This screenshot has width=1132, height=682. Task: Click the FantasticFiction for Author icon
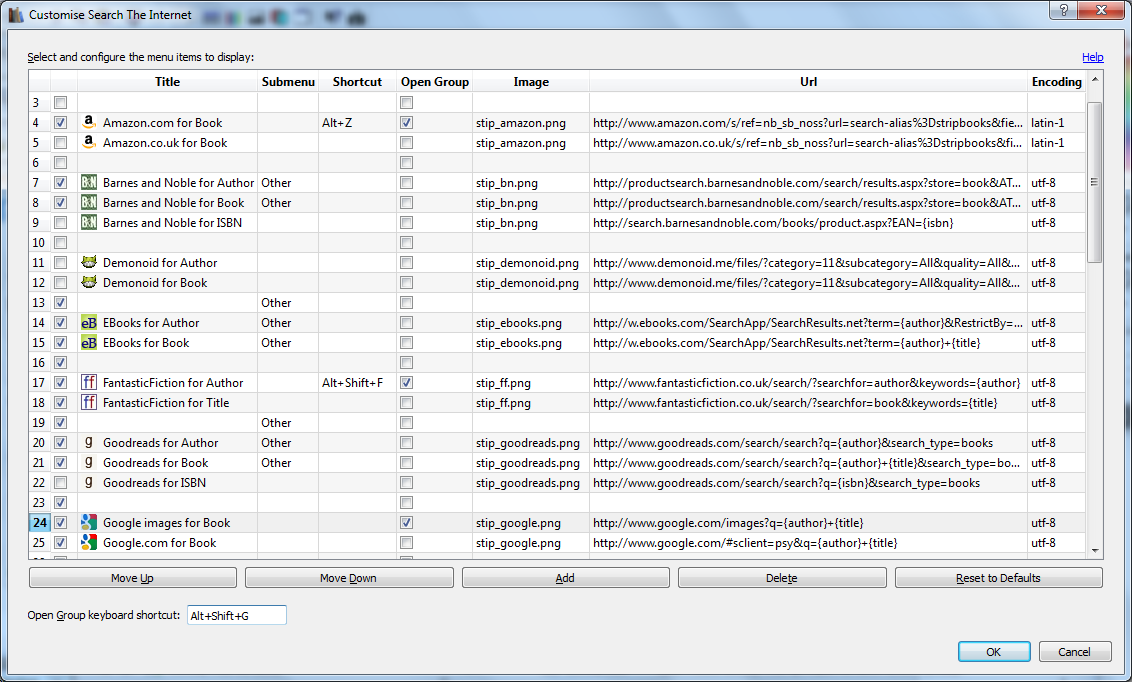point(89,382)
